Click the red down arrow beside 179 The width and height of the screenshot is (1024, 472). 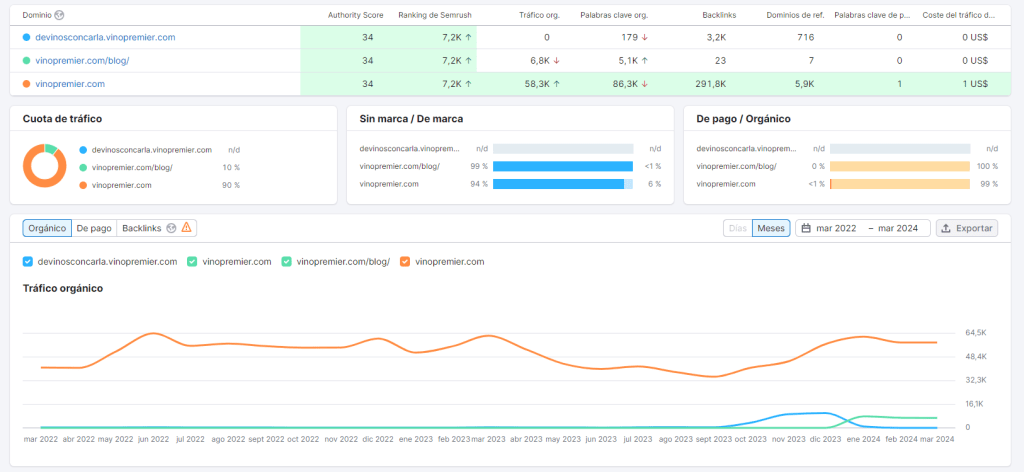(645, 38)
